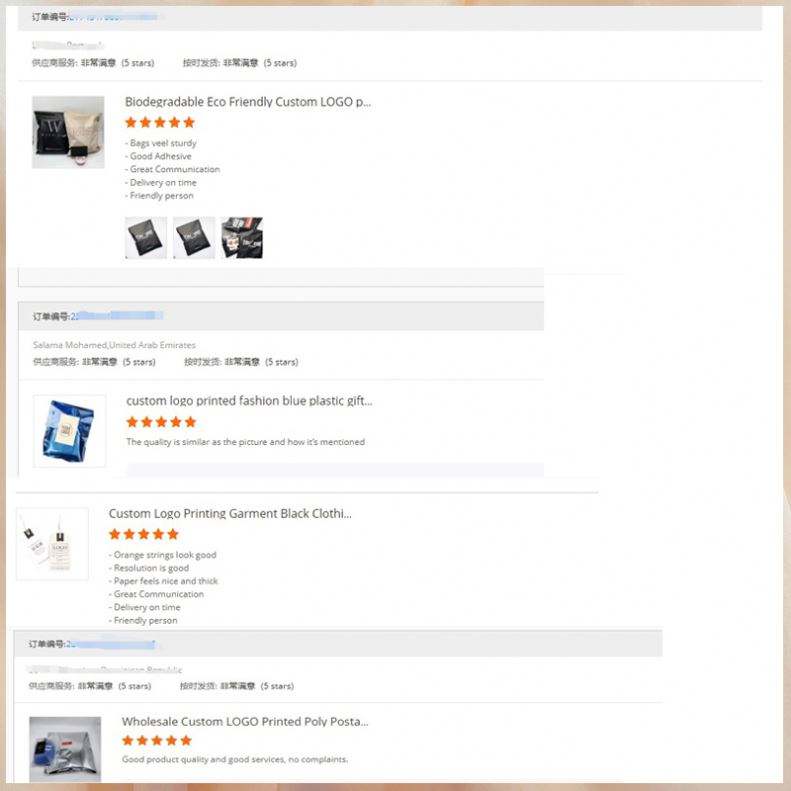
Task: Click reviewer name Salama Mohamed, United Arab Emirates
Action: (114, 345)
